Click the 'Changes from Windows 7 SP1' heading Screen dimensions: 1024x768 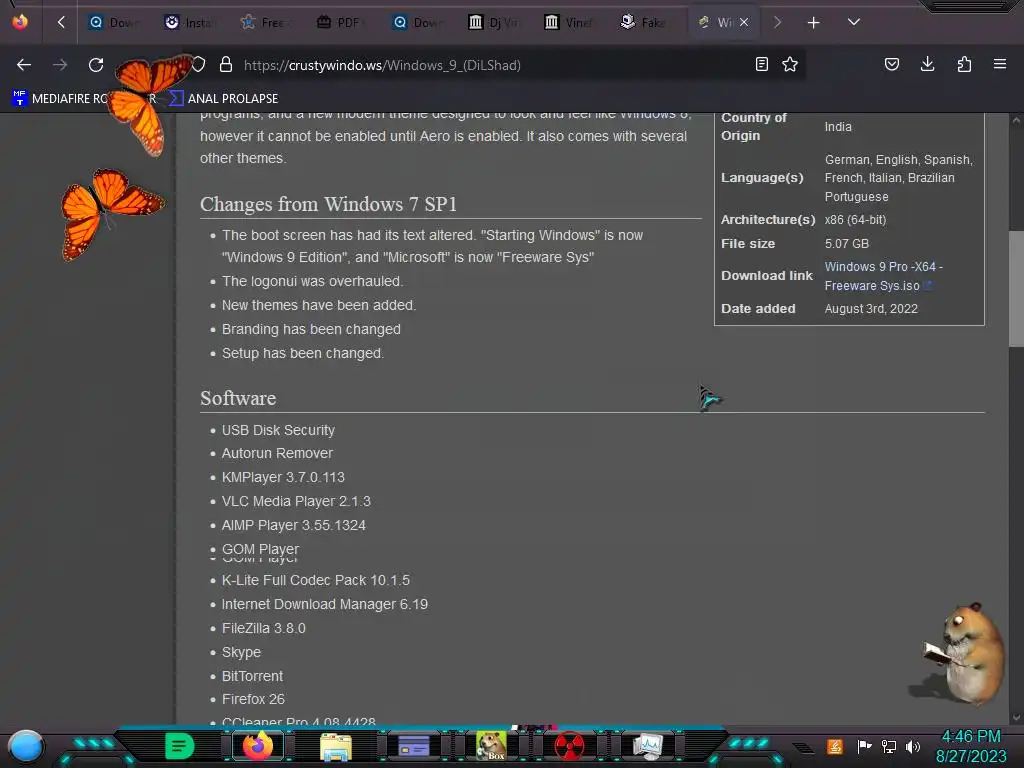click(328, 204)
